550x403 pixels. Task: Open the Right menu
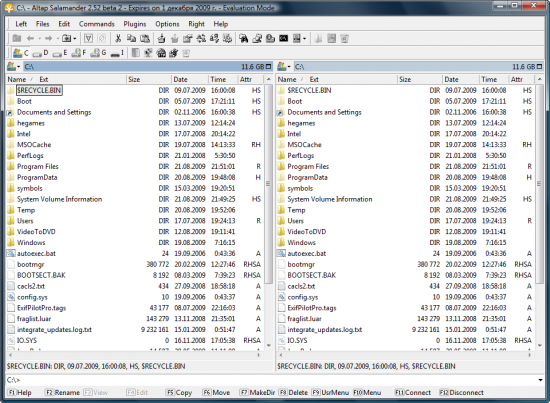[196, 24]
